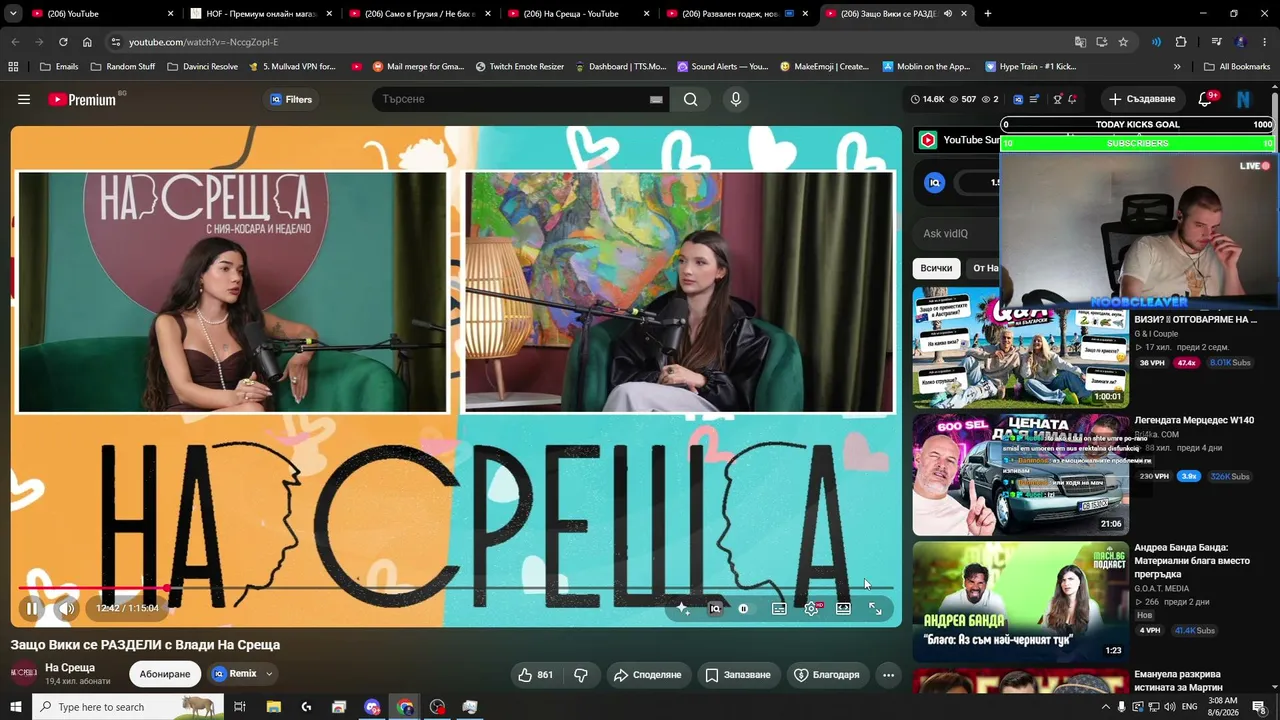Click the sparkle Ask button in player
1280x720 pixels.
coord(683,608)
